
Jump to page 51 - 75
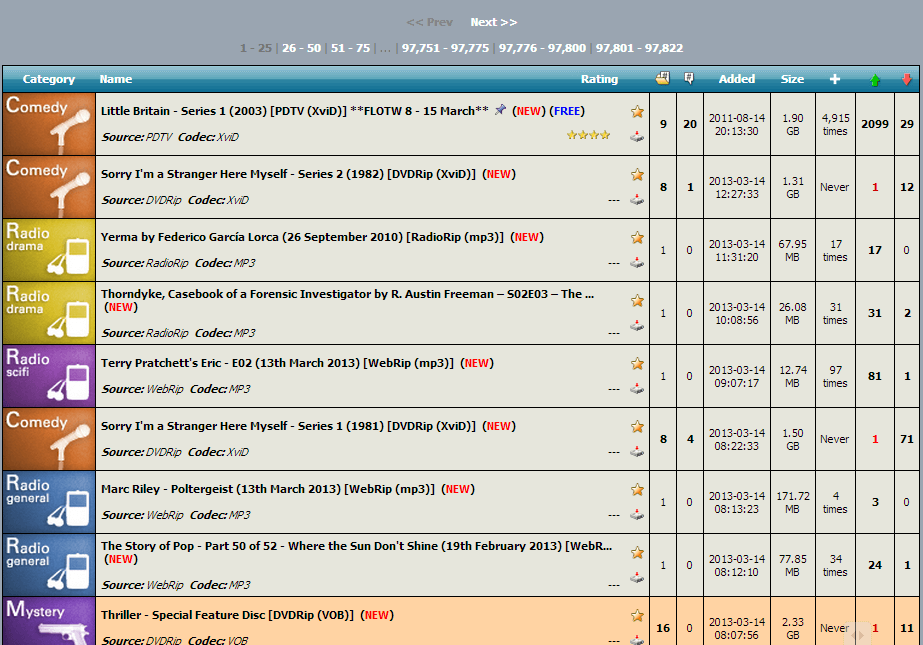coord(350,48)
